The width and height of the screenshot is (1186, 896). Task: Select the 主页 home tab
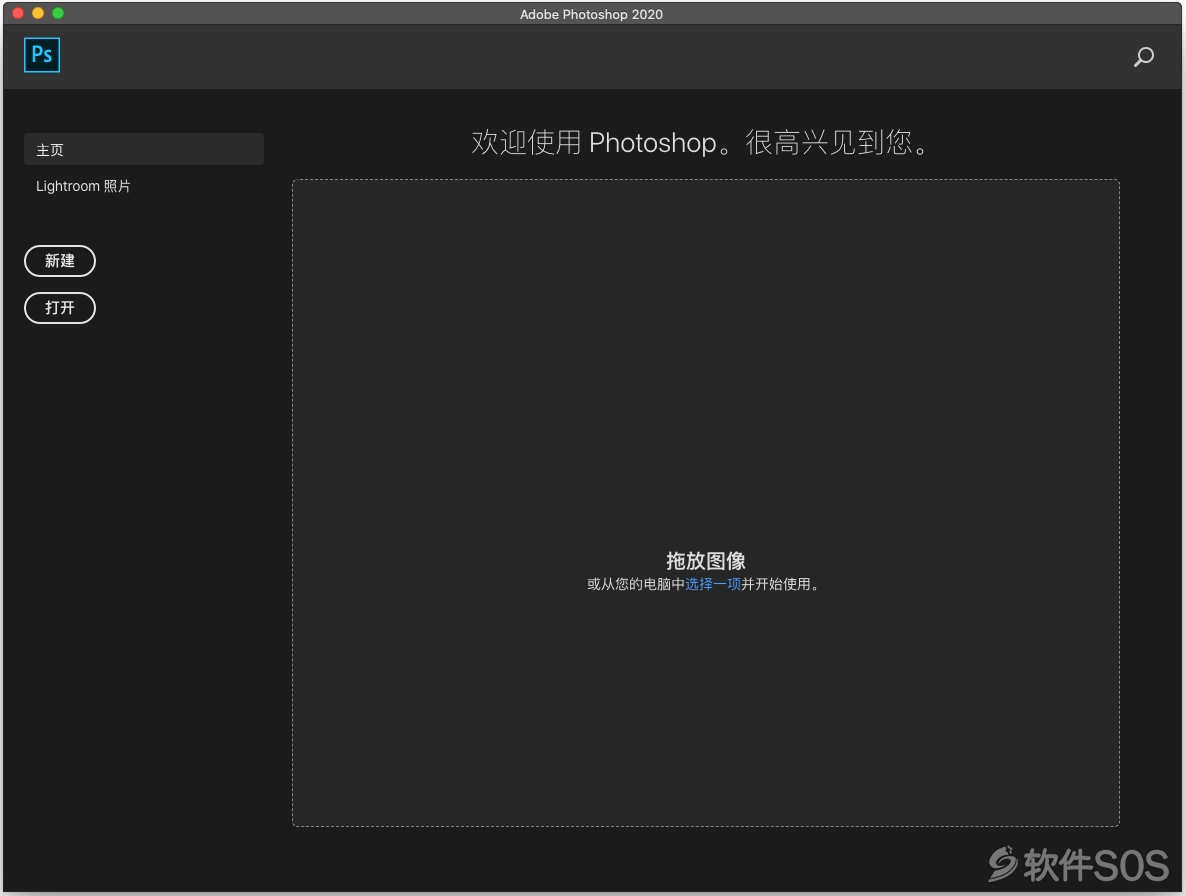click(144, 150)
